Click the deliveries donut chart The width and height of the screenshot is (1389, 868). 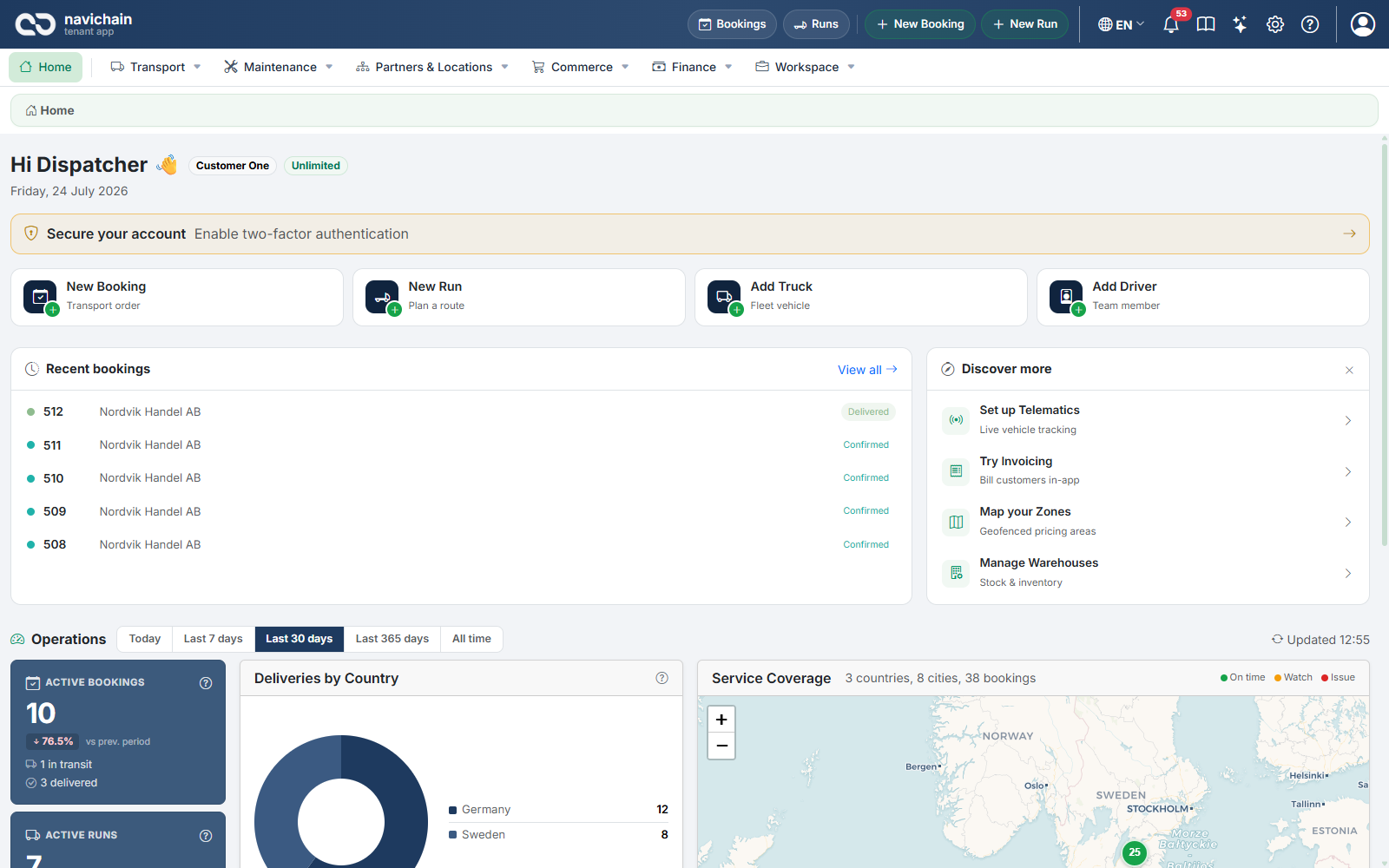[x=341, y=802]
